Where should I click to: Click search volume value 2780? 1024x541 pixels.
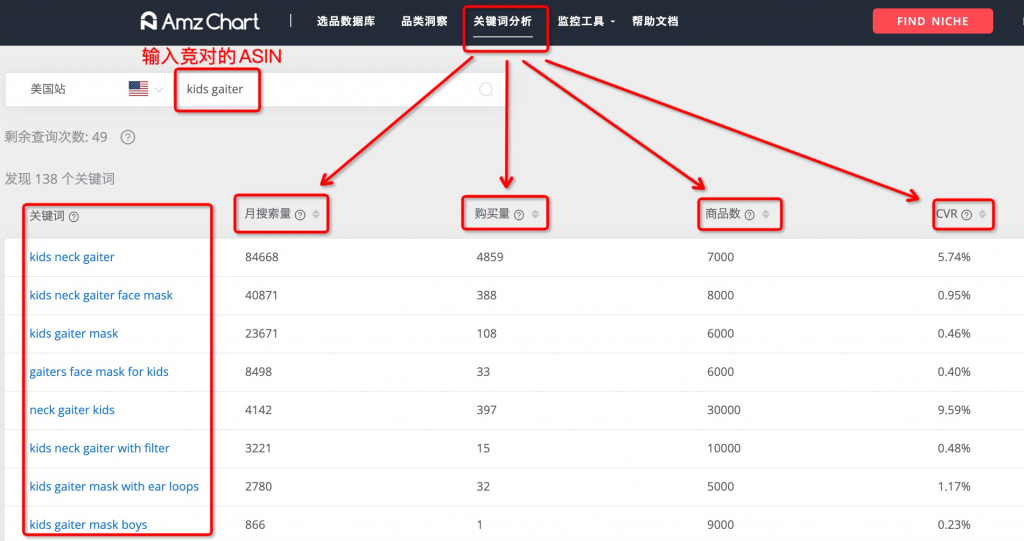pyautogui.click(x=259, y=487)
